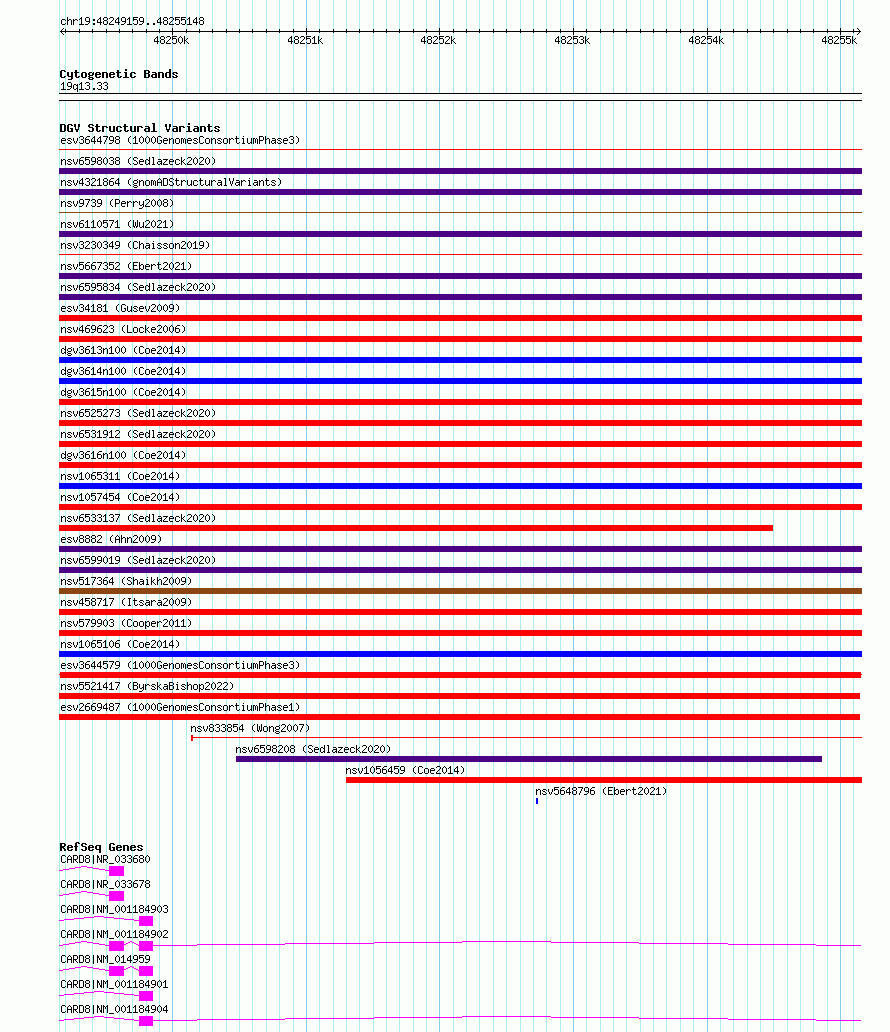Screen dimensions: 890x1032
Task: Click the chr19:48249159..48255148 coordinate text
Action: coord(132,22)
